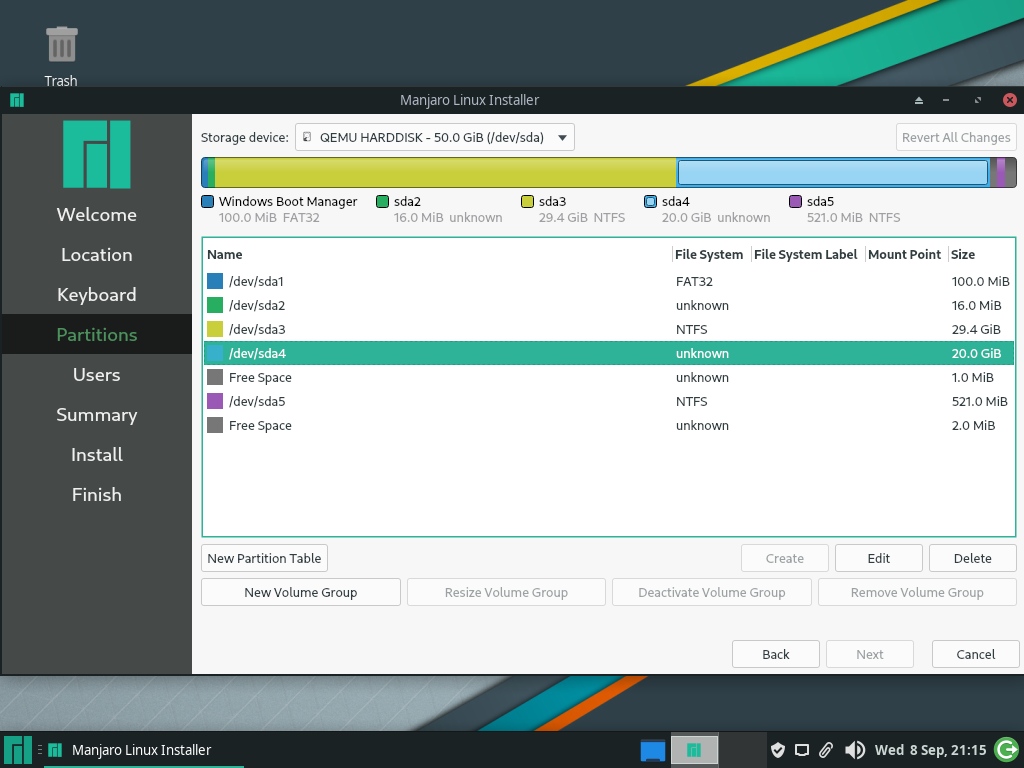Open the clipboard paperclip tray icon
Image resolution: width=1024 pixels, height=768 pixels.
point(826,750)
